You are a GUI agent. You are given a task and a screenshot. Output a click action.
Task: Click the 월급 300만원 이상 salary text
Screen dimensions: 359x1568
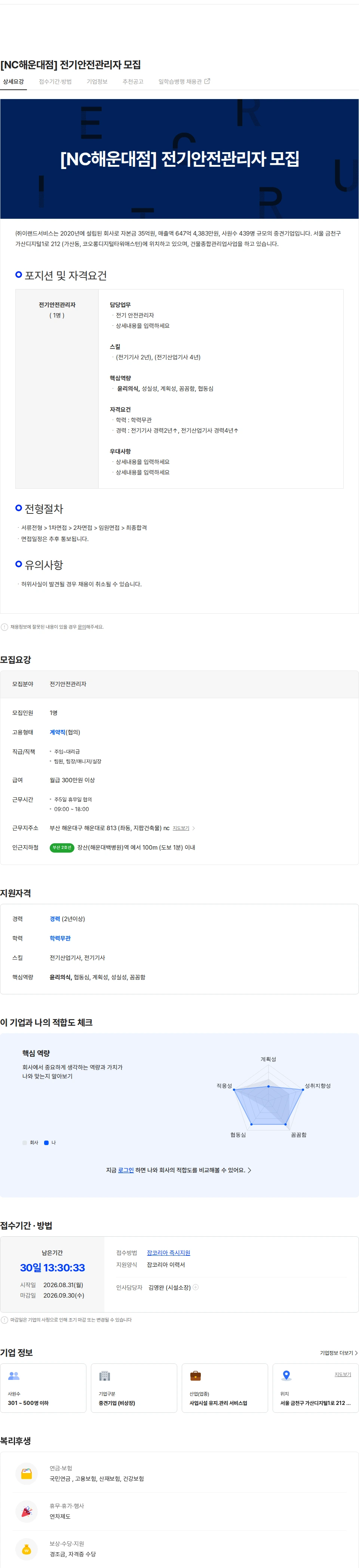[x=73, y=780]
